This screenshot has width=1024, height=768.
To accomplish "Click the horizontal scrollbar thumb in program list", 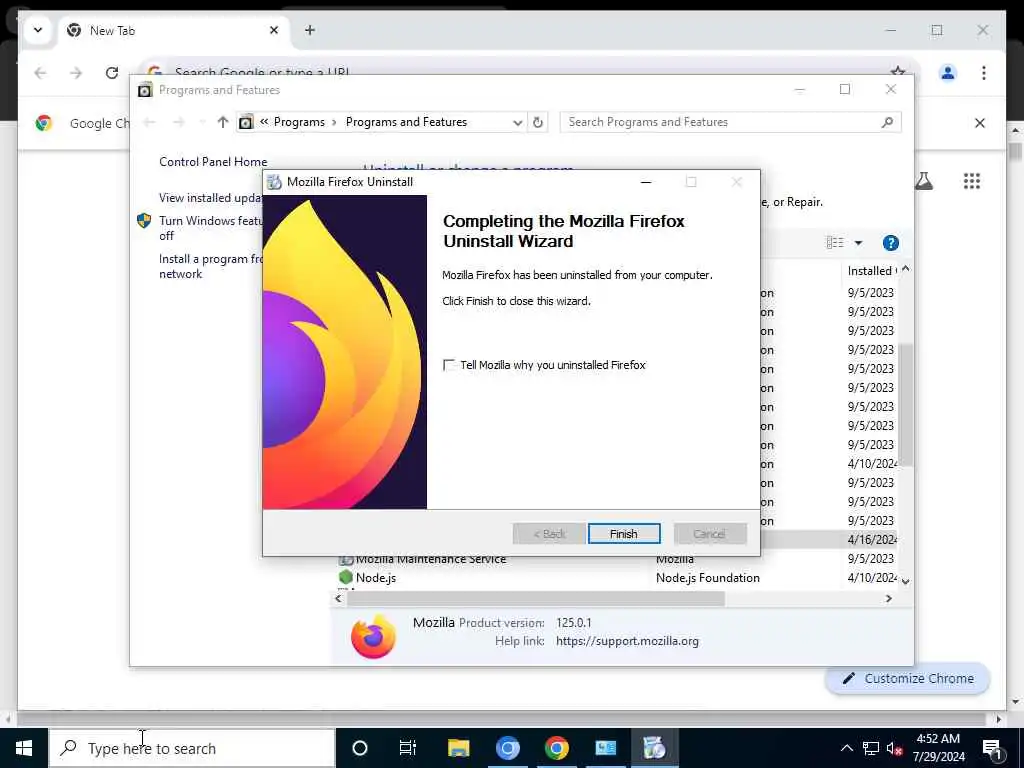I will pos(536,598).
